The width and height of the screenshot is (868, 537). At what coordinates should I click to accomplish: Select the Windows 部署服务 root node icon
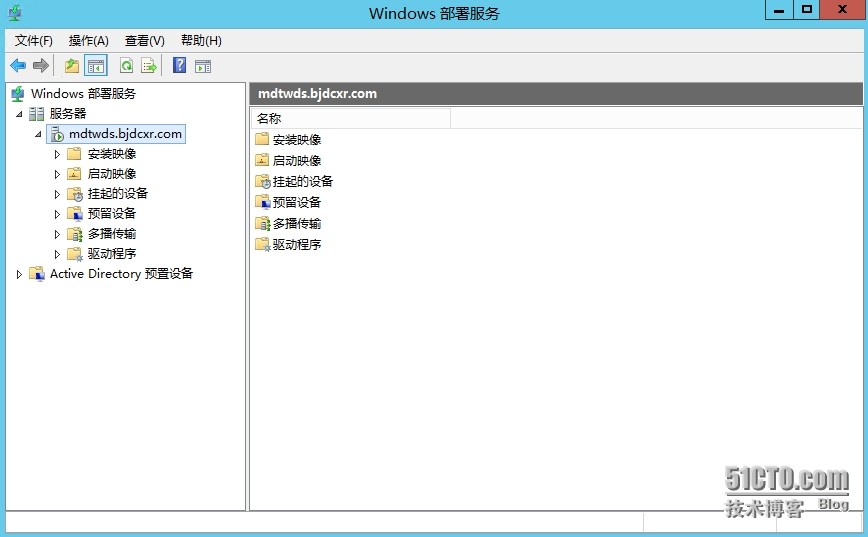click(x=18, y=94)
